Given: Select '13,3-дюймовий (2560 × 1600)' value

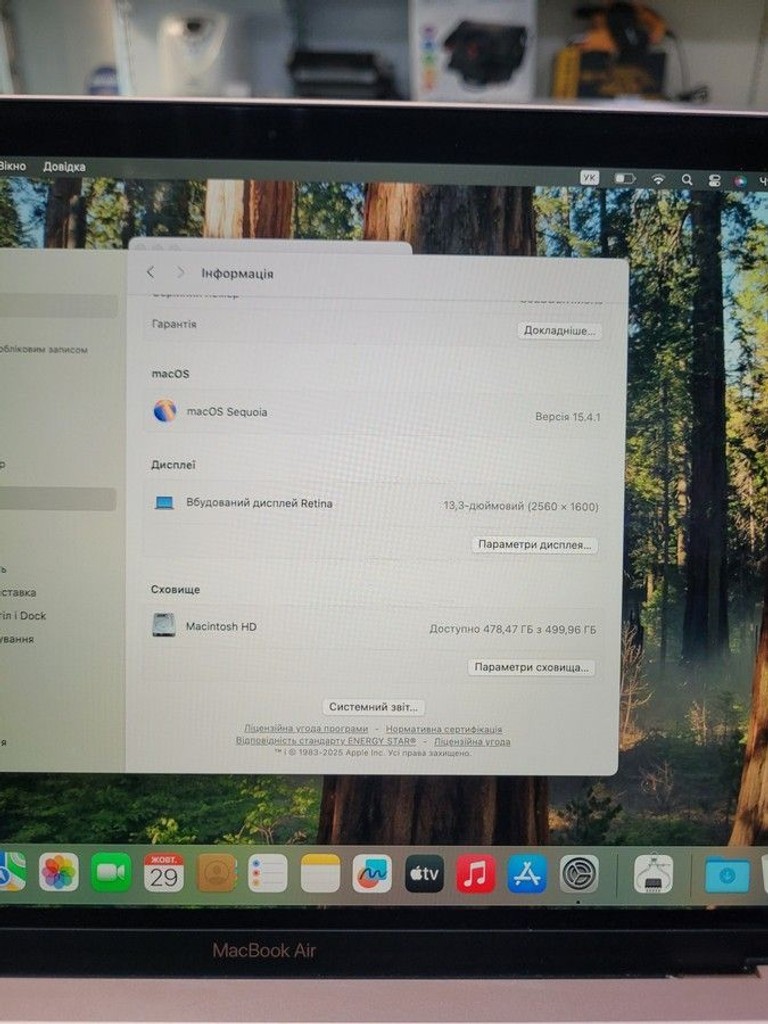Looking at the screenshot, I should tap(520, 505).
